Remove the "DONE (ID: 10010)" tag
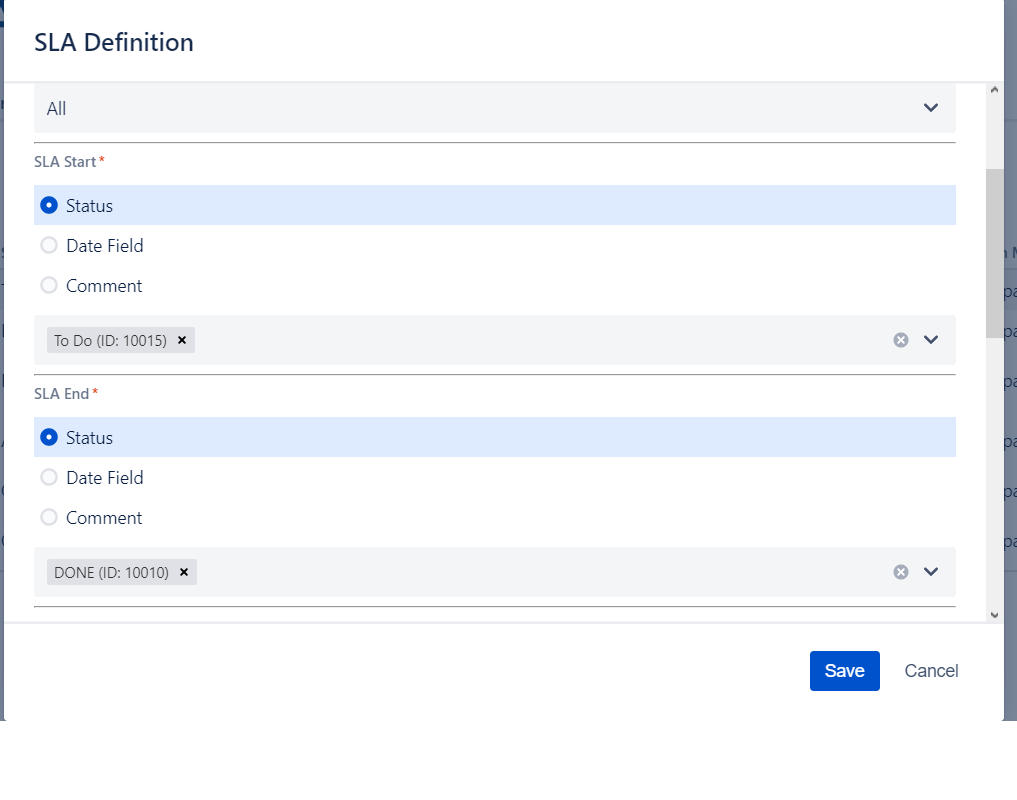Screen dimensions: 1017x800 [x=184, y=572]
